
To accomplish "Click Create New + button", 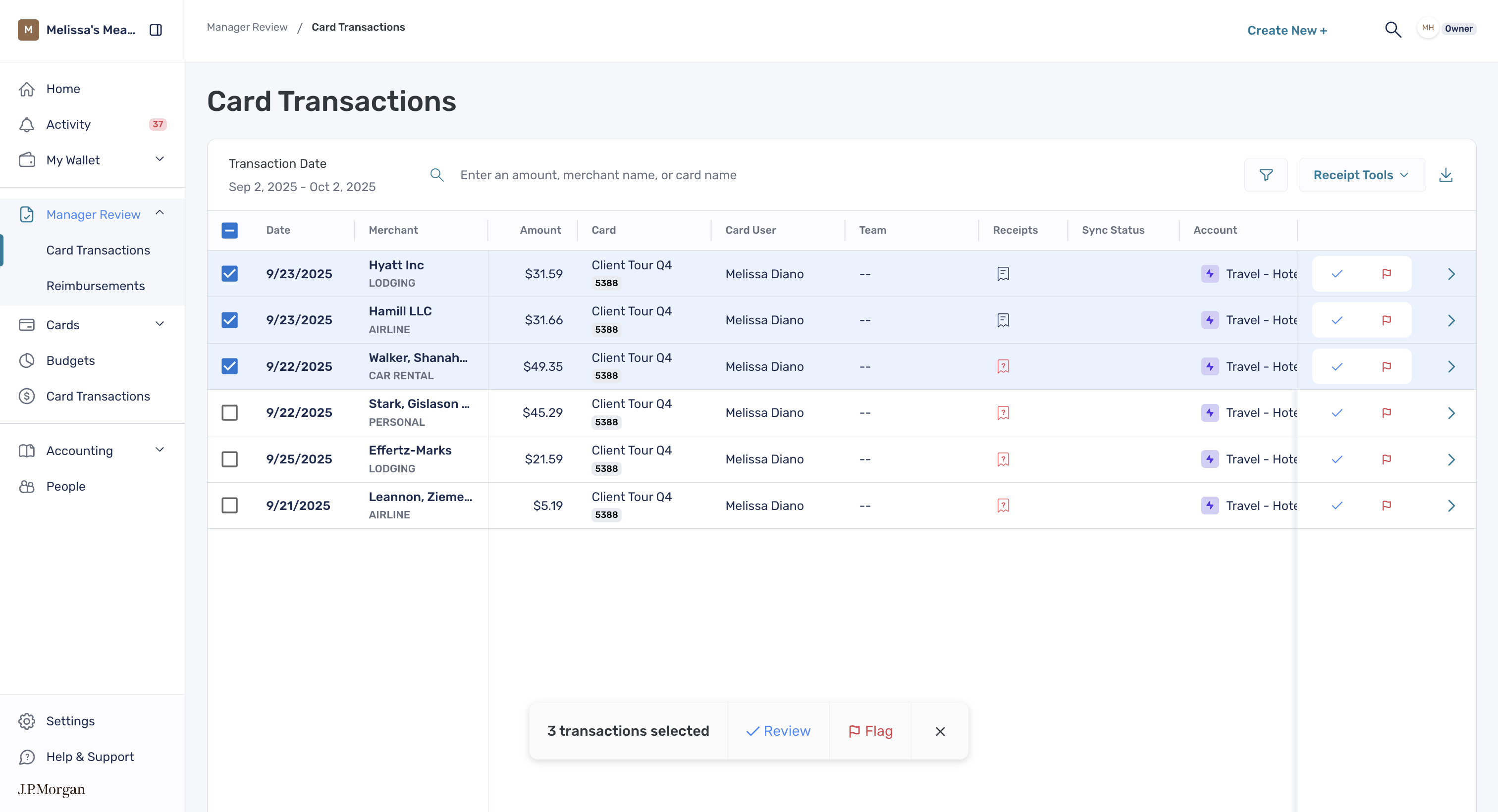I will click(1287, 30).
